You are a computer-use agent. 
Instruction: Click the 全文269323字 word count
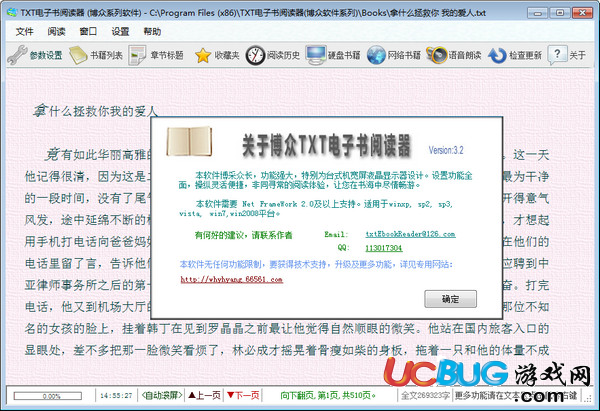pyautogui.click(x=425, y=395)
